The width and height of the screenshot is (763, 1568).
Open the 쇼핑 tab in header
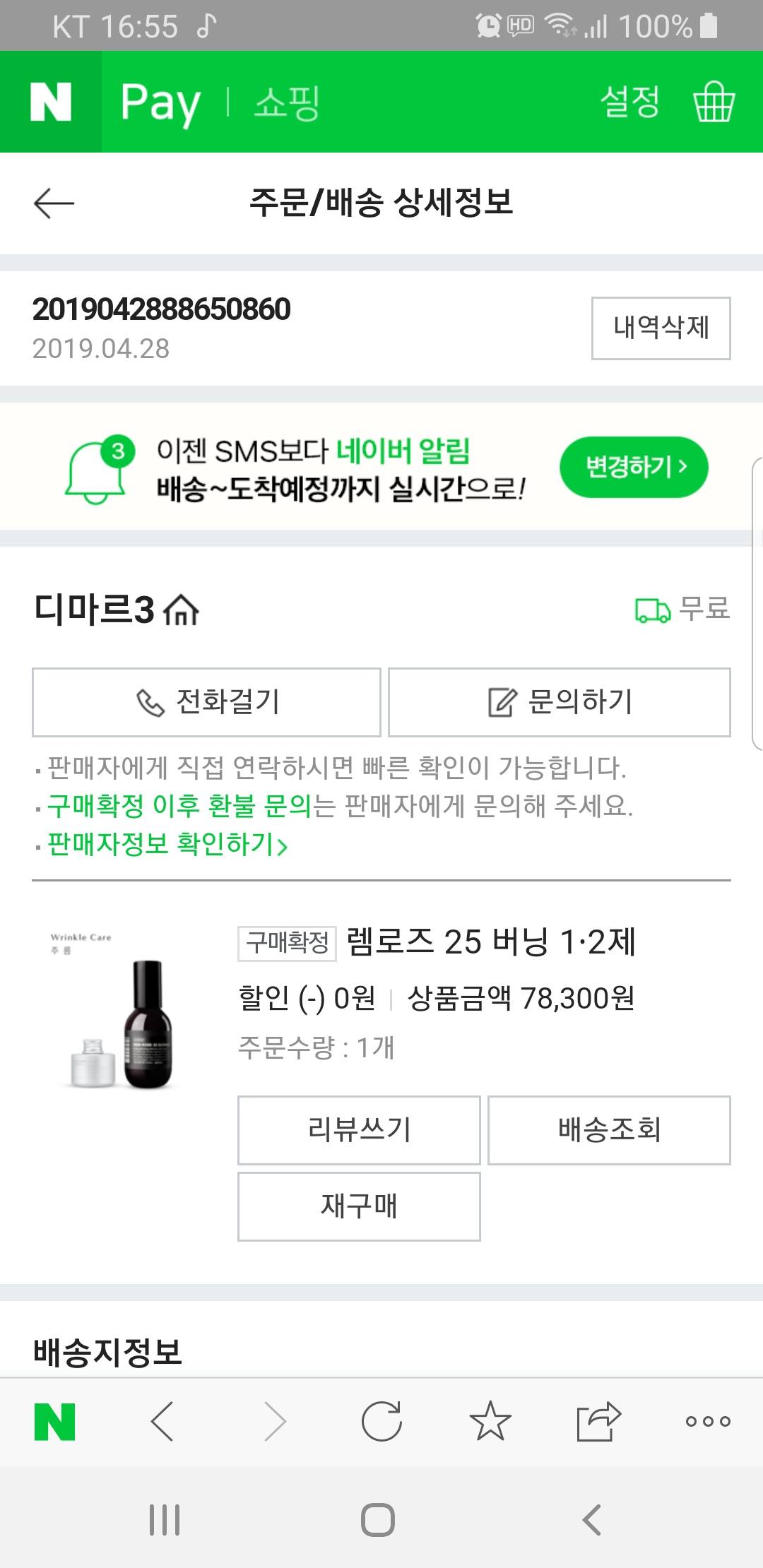click(x=287, y=102)
